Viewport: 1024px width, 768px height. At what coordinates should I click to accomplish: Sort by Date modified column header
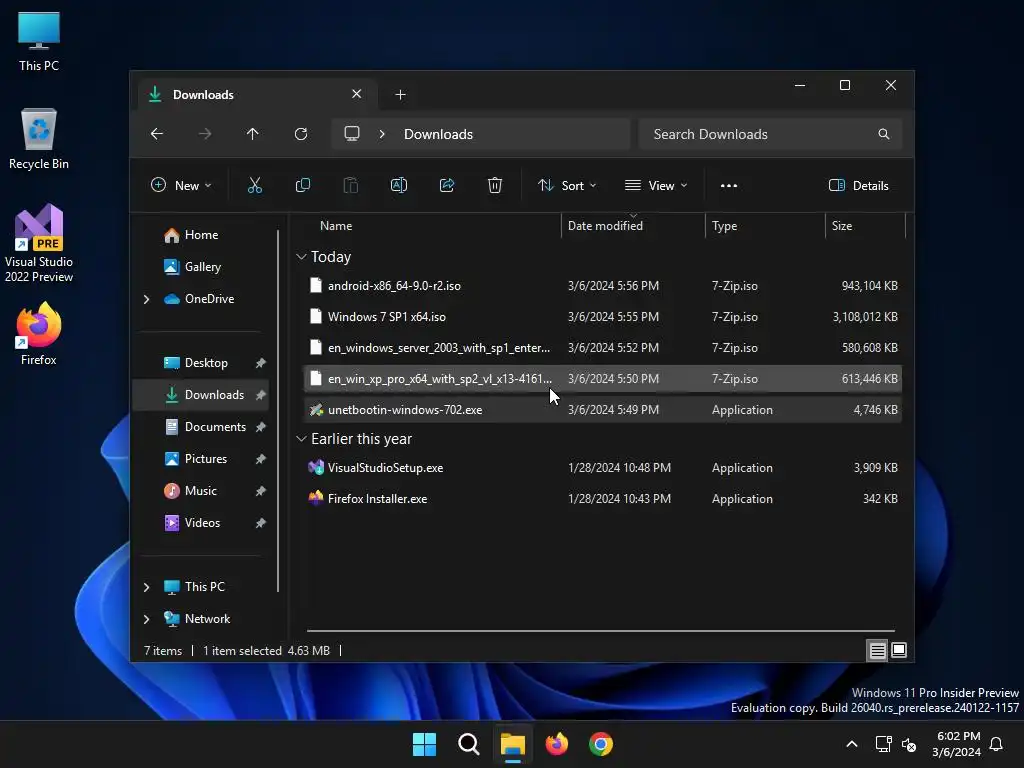(633, 226)
